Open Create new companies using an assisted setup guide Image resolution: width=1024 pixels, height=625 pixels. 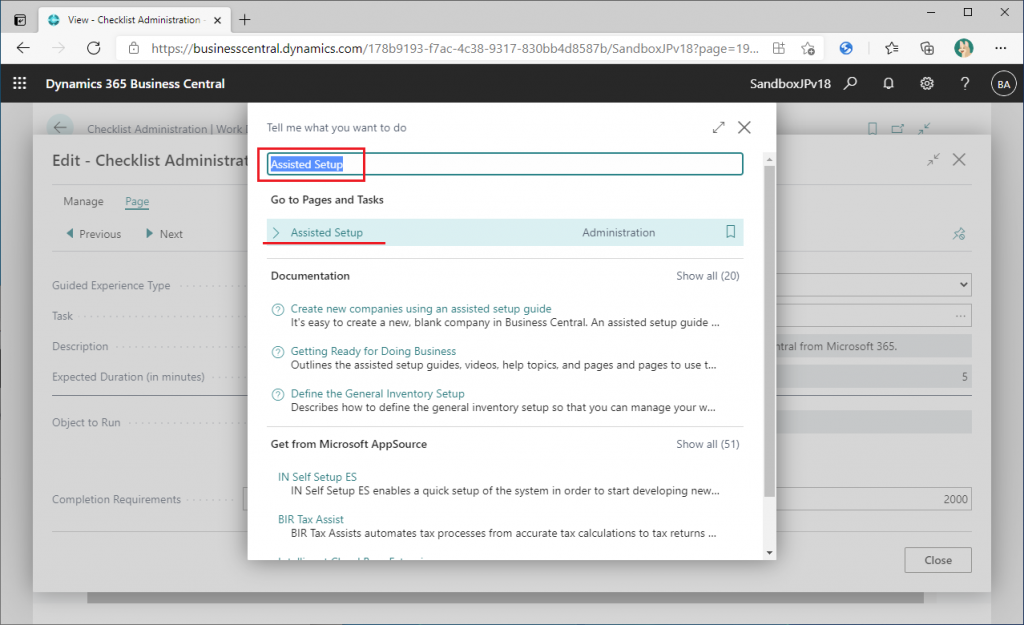(x=421, y=309)
